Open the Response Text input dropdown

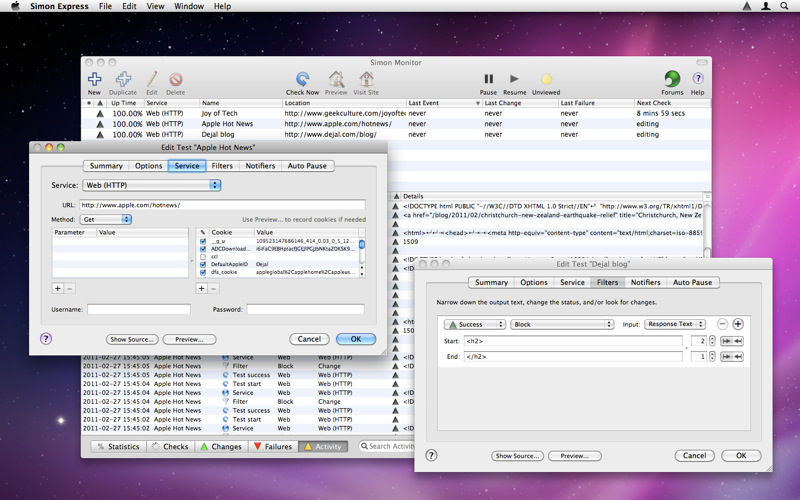675,324
